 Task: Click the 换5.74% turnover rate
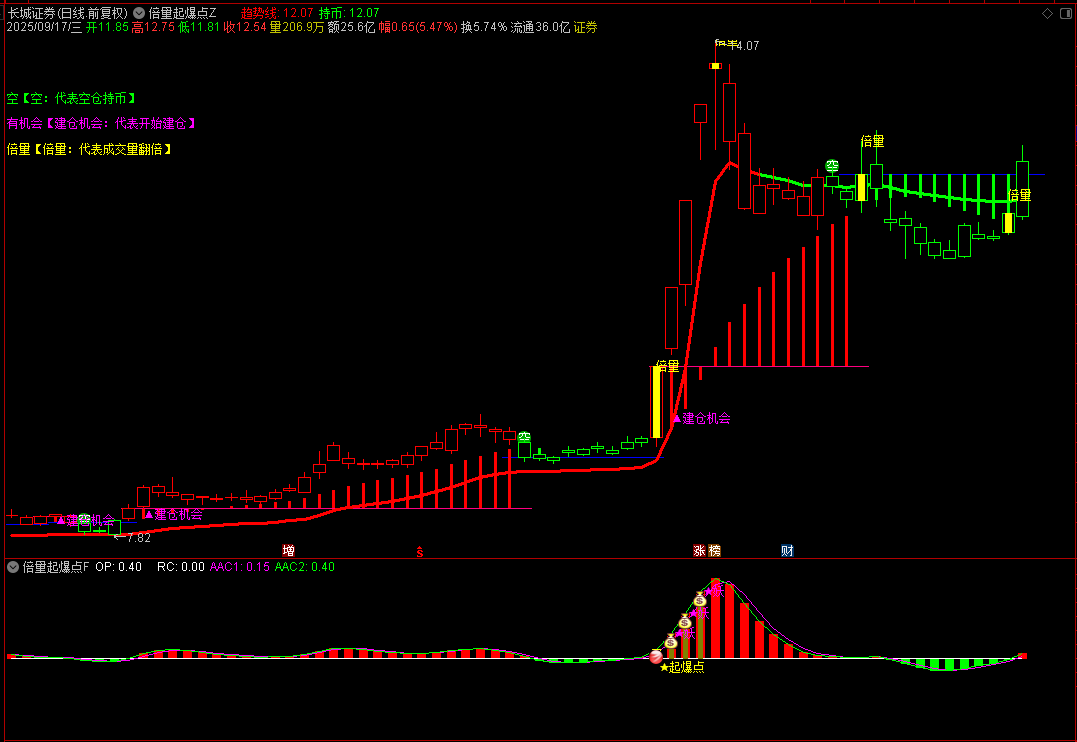(484, 27)
